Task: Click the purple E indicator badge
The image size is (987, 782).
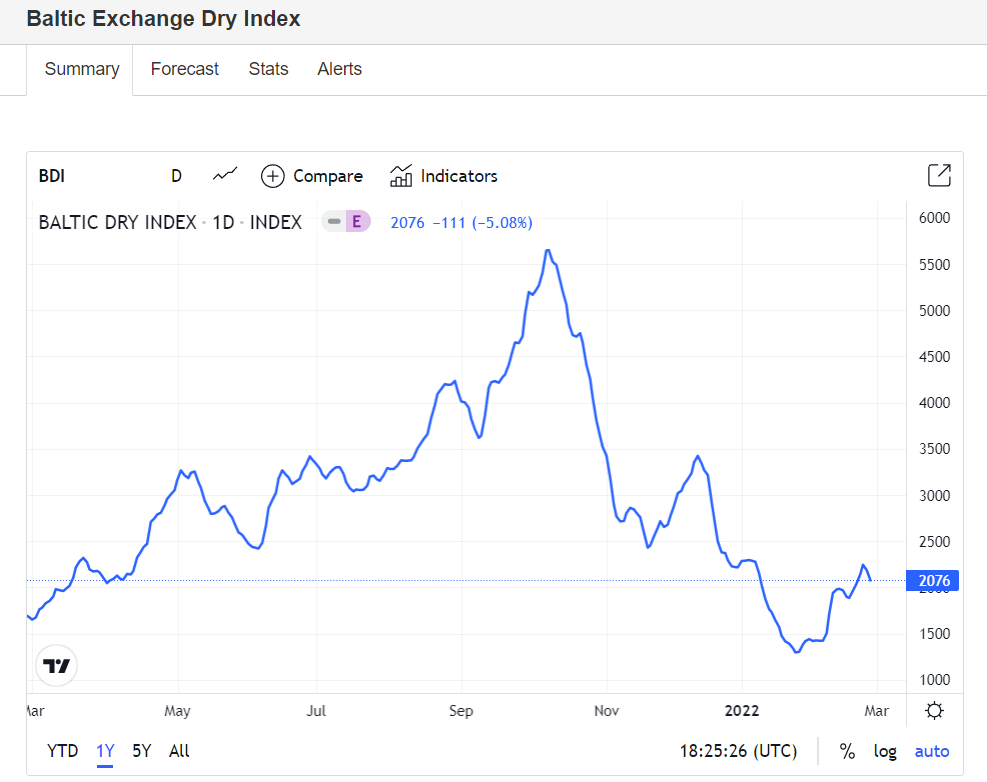Action: tap(357, 222)
